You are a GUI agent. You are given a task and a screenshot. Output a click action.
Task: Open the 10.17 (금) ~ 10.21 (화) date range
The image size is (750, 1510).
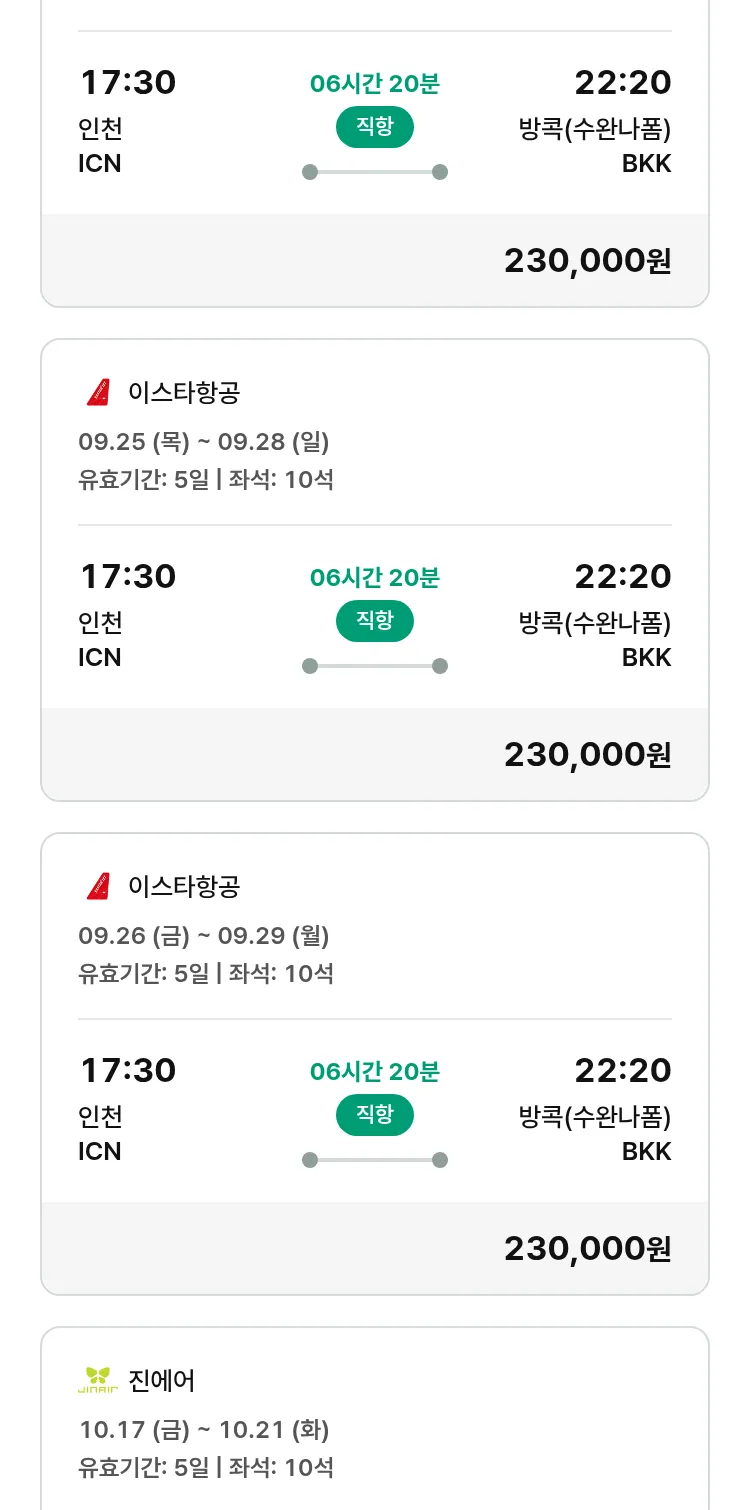pos(204,1430)
